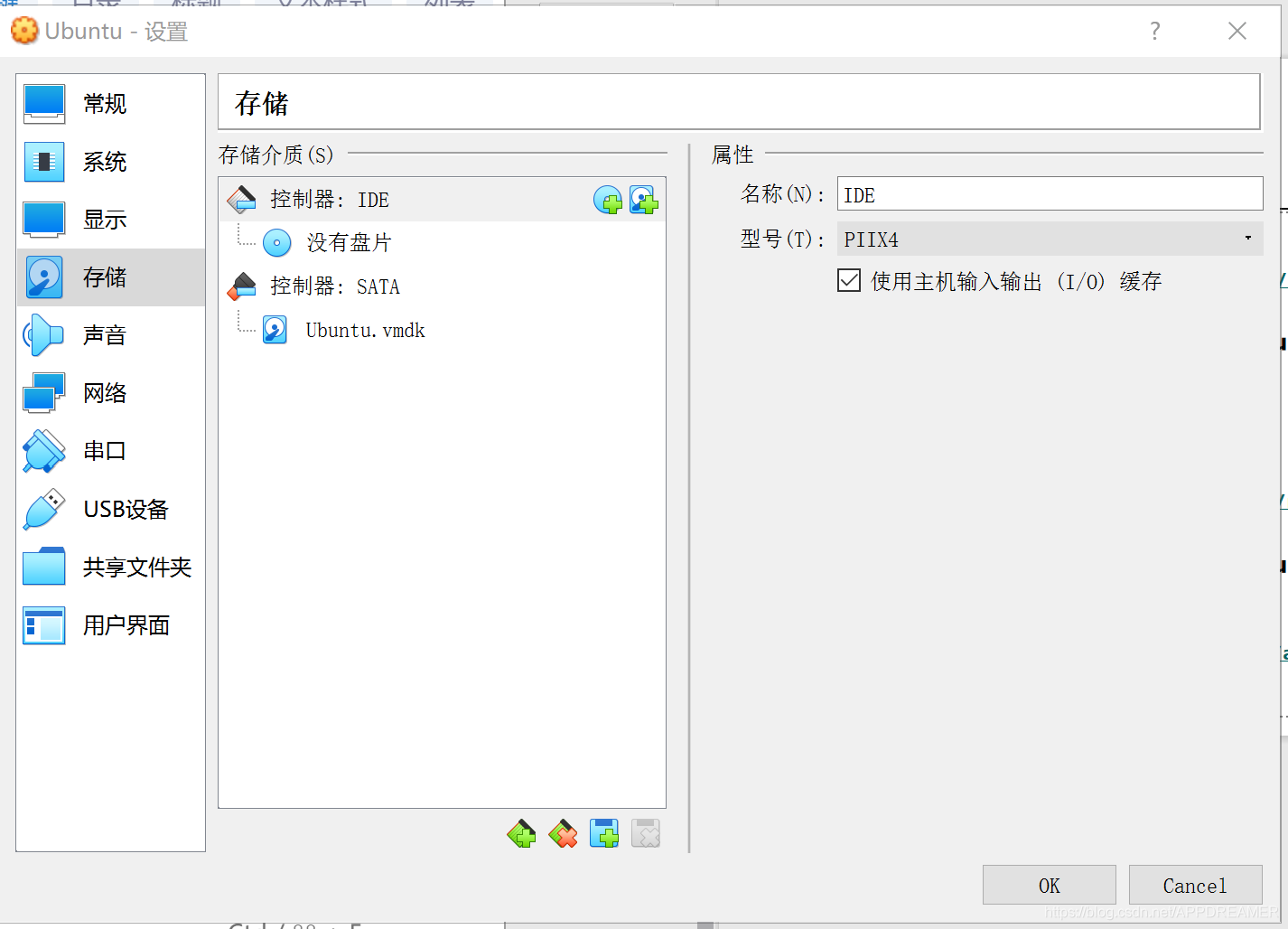Click the OK button
Image resolution: width=1288 pixels, height=929 pixels.
[1050, 885]
